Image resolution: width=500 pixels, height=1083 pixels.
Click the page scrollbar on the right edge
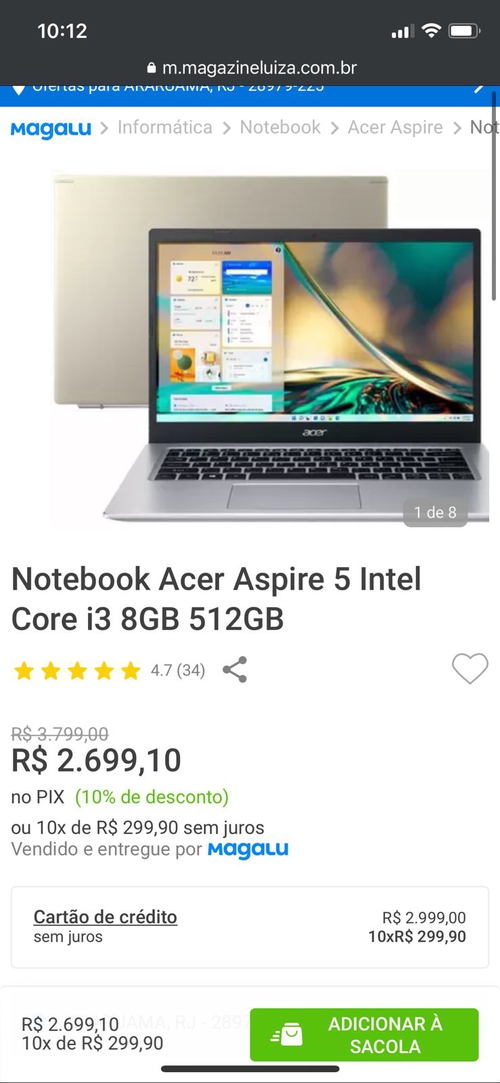click(x=494, y=197)
